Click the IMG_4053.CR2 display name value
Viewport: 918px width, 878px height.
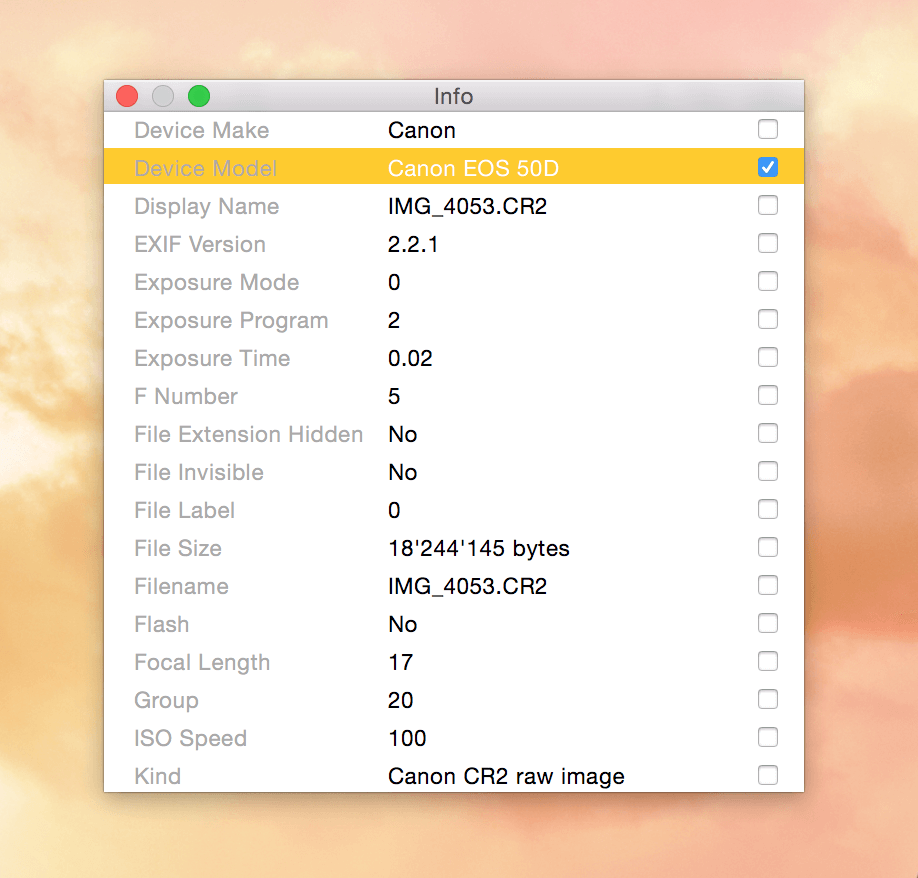tap(465, 206)
